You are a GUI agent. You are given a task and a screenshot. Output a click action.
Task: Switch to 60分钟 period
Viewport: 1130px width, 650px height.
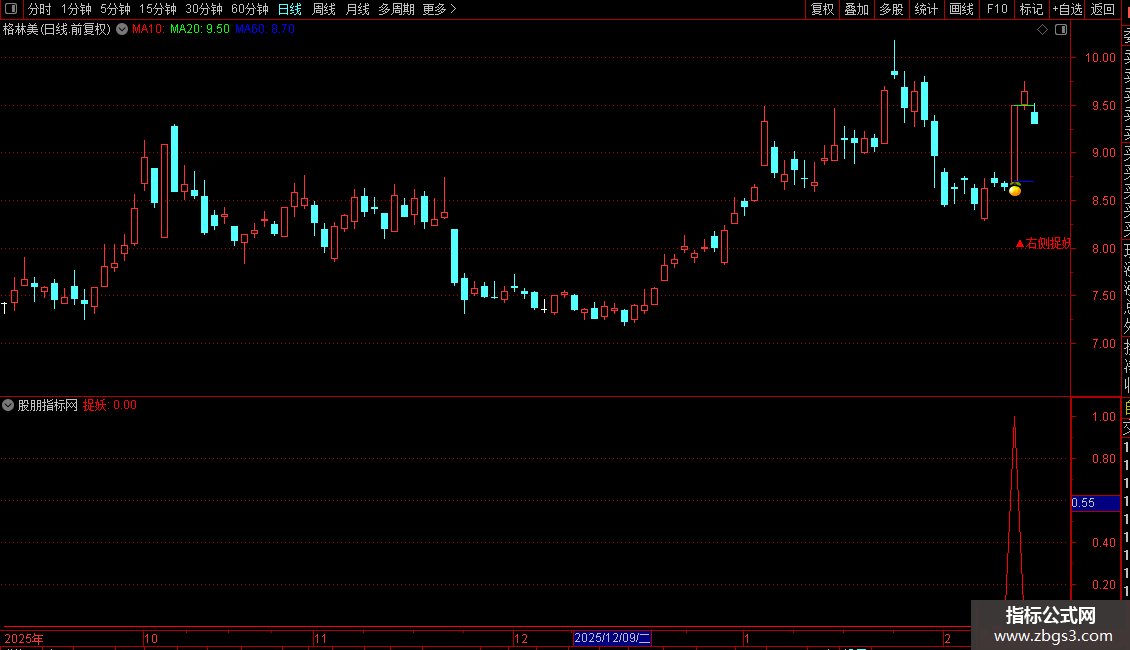tap(249, 9)
